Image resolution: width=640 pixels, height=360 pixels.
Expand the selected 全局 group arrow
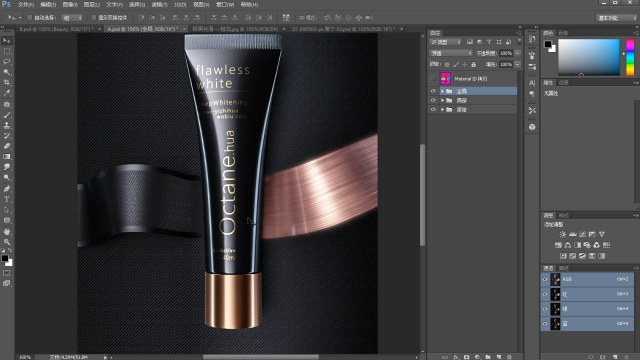point(442,91)
